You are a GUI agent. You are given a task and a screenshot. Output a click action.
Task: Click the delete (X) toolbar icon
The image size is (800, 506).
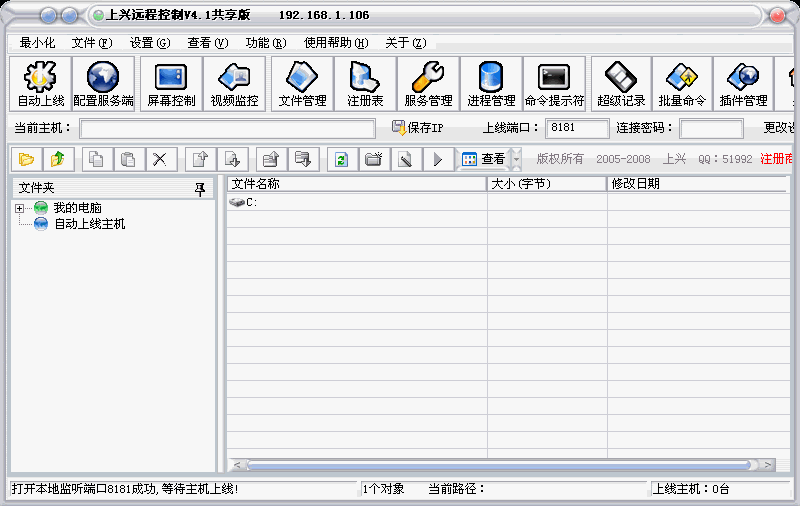[159, 159]
